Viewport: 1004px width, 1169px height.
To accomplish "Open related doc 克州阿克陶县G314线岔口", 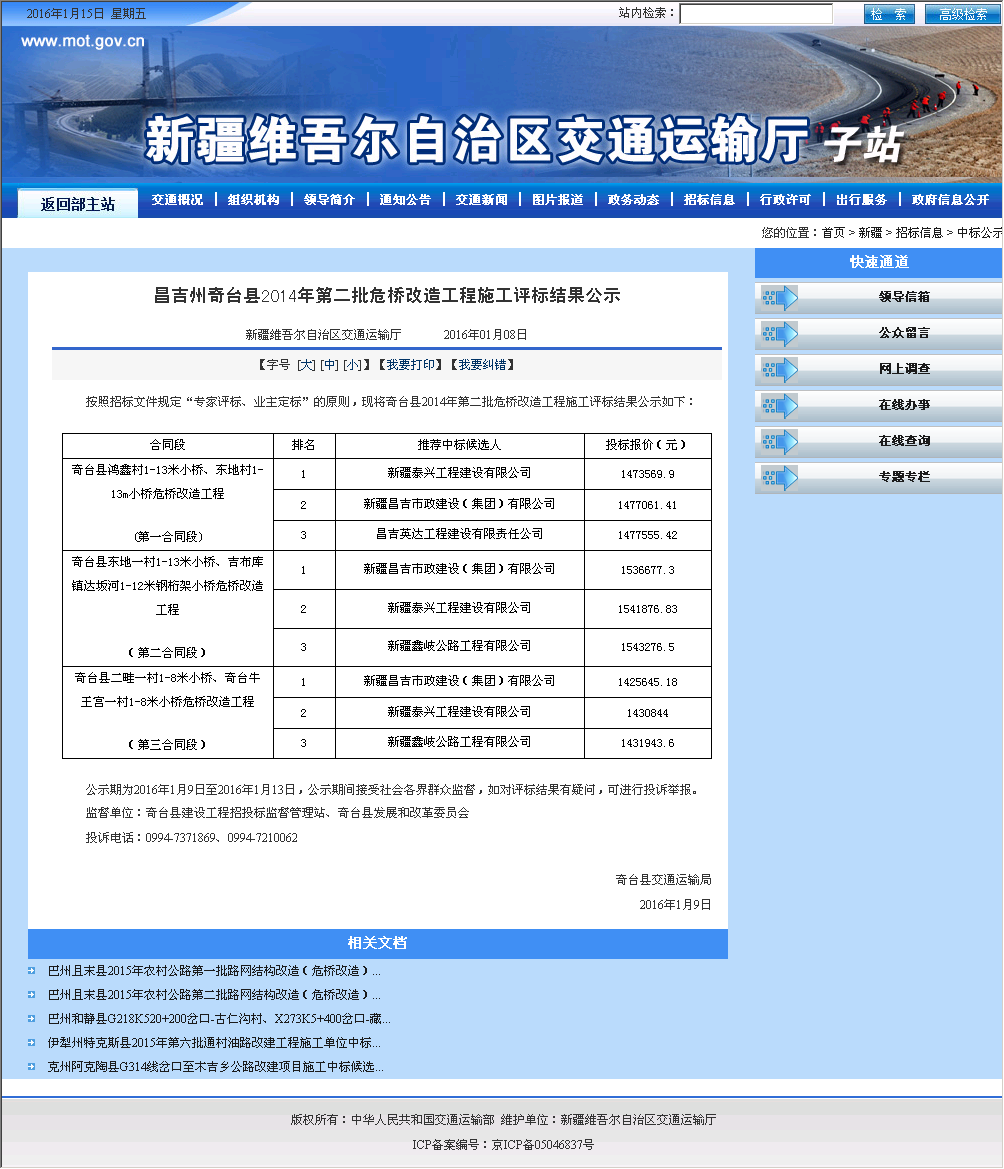I will coord(215,1067).
